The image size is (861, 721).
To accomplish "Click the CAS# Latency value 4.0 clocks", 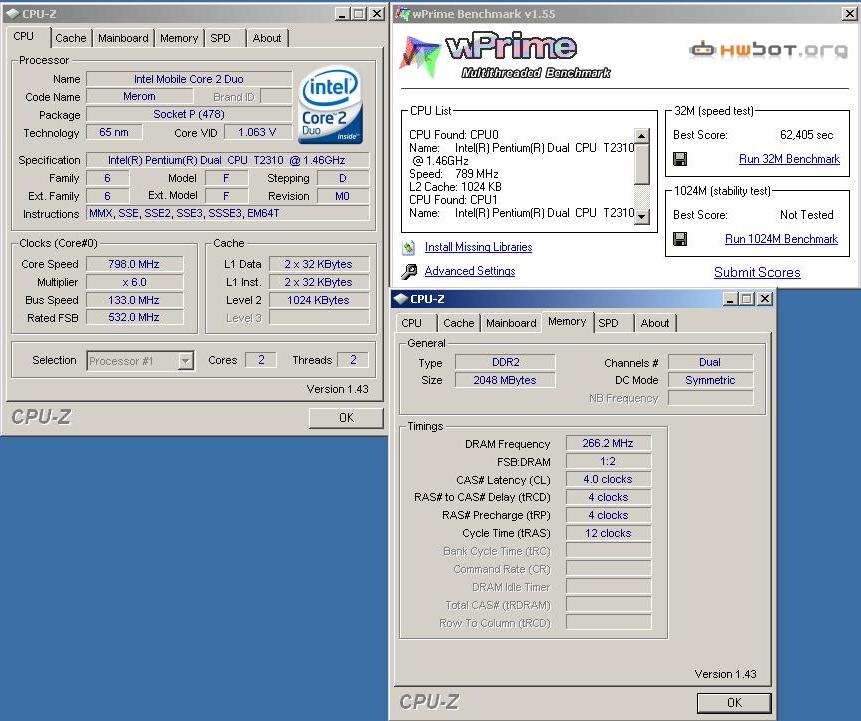I will (608, 479).
